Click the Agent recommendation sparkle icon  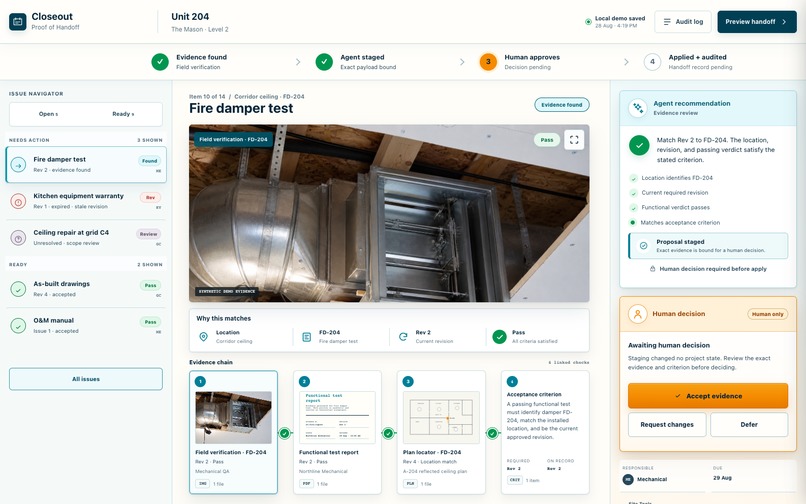pyautogui.click(x=638, y=108)
